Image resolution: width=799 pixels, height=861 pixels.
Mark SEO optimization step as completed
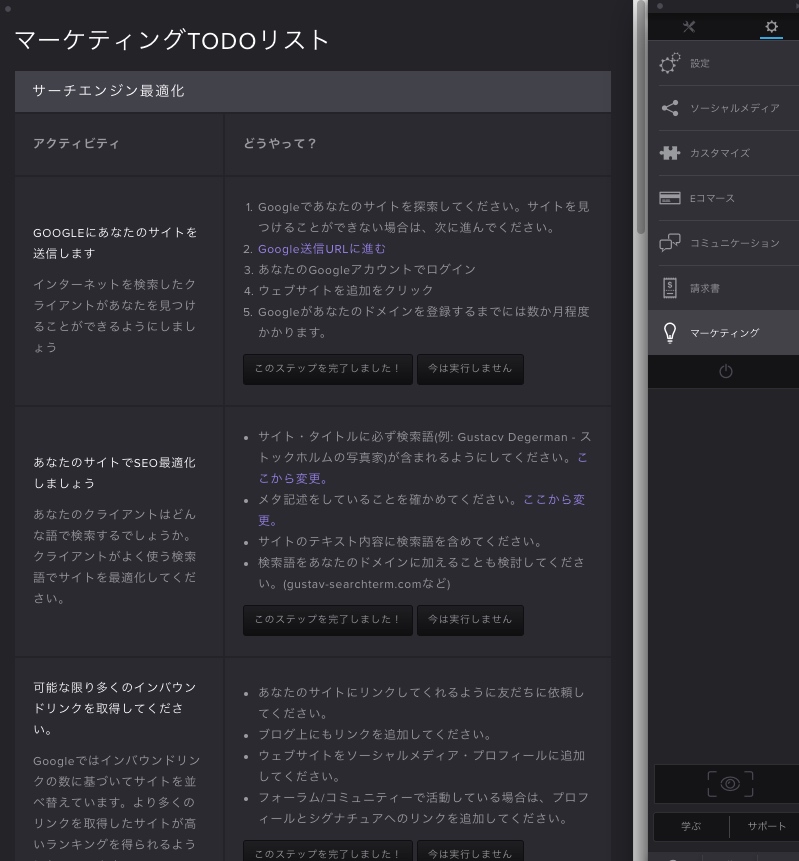[327, 620]
